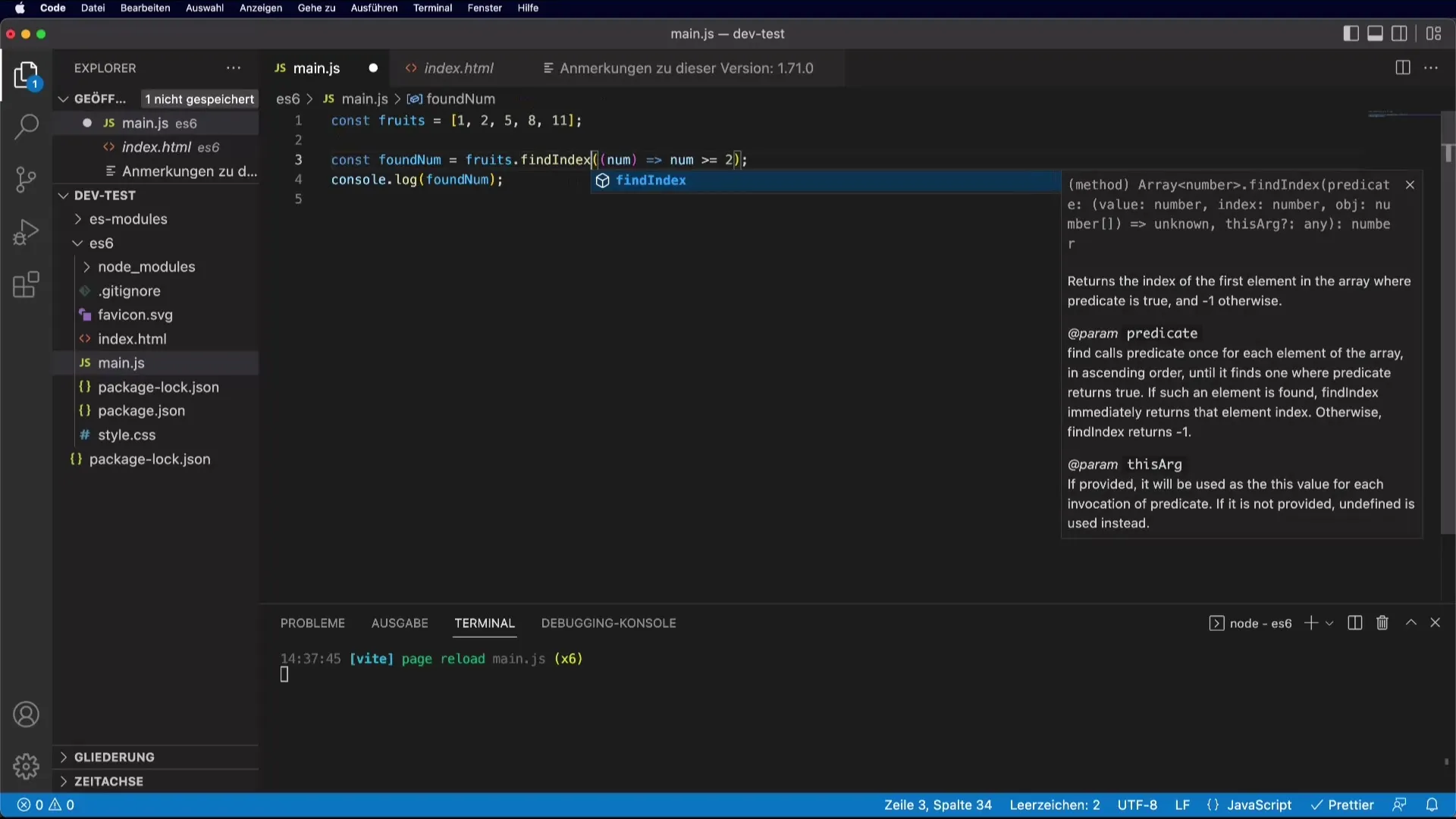Select the TERMINAL panel tab

coord(485,623)
